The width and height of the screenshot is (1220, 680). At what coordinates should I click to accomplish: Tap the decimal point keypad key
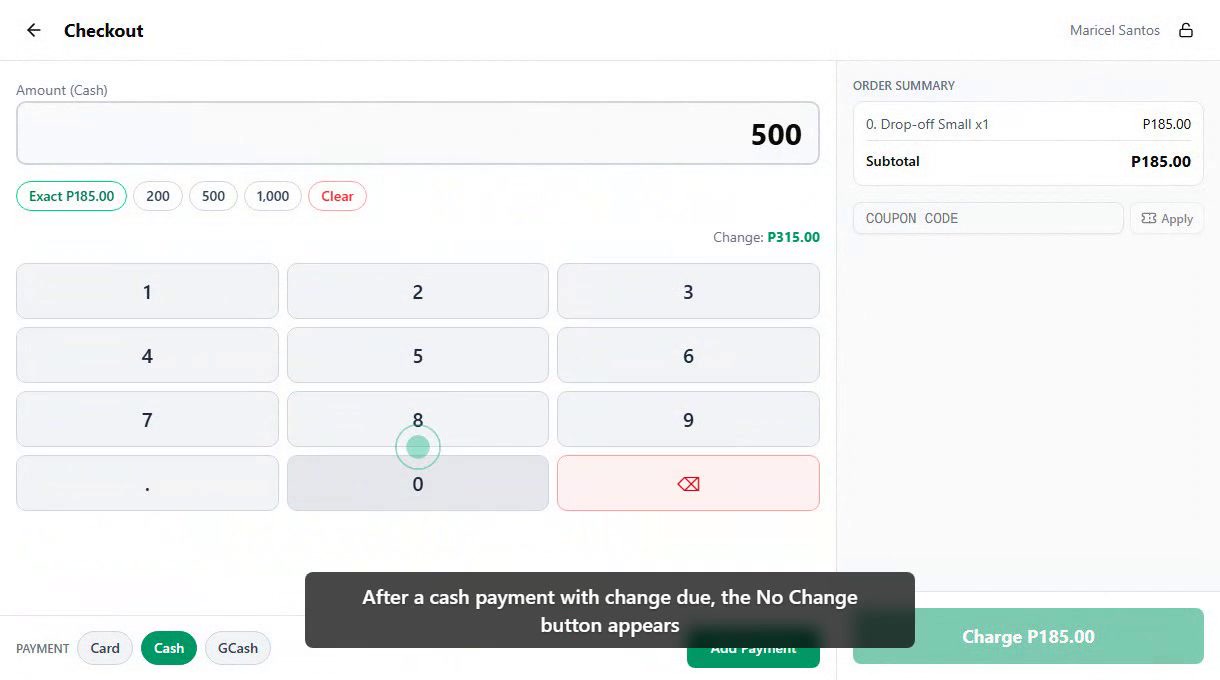147,483
